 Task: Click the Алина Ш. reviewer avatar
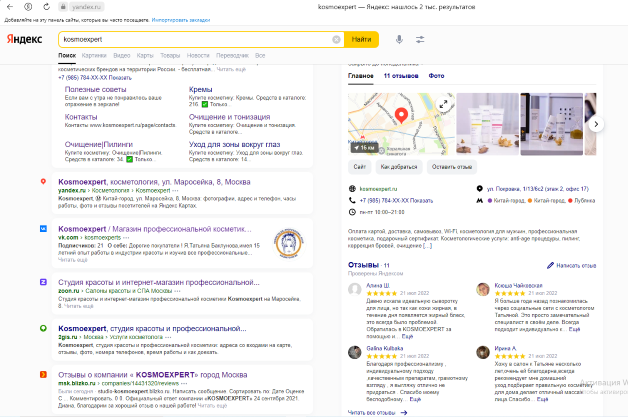click(x=354, y=289)
